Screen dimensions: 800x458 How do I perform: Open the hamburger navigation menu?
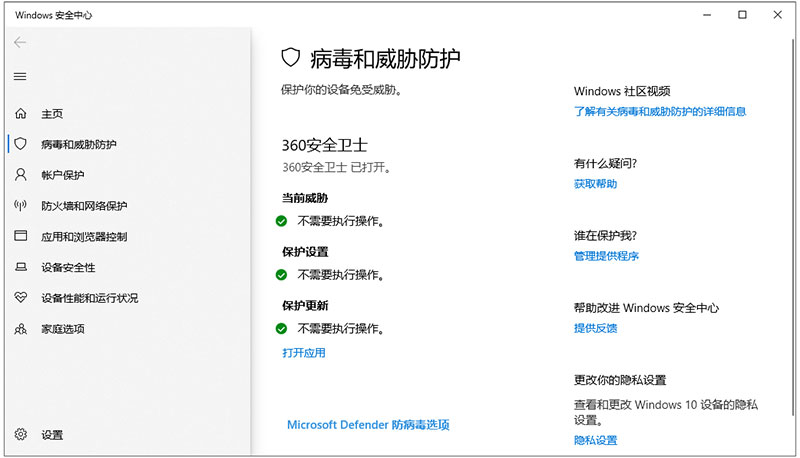tap(20, 77)
